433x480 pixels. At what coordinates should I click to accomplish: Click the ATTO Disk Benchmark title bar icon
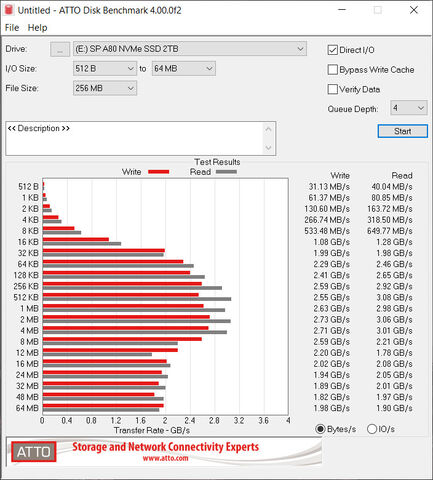pyautogui.click(x=9, y=10)
